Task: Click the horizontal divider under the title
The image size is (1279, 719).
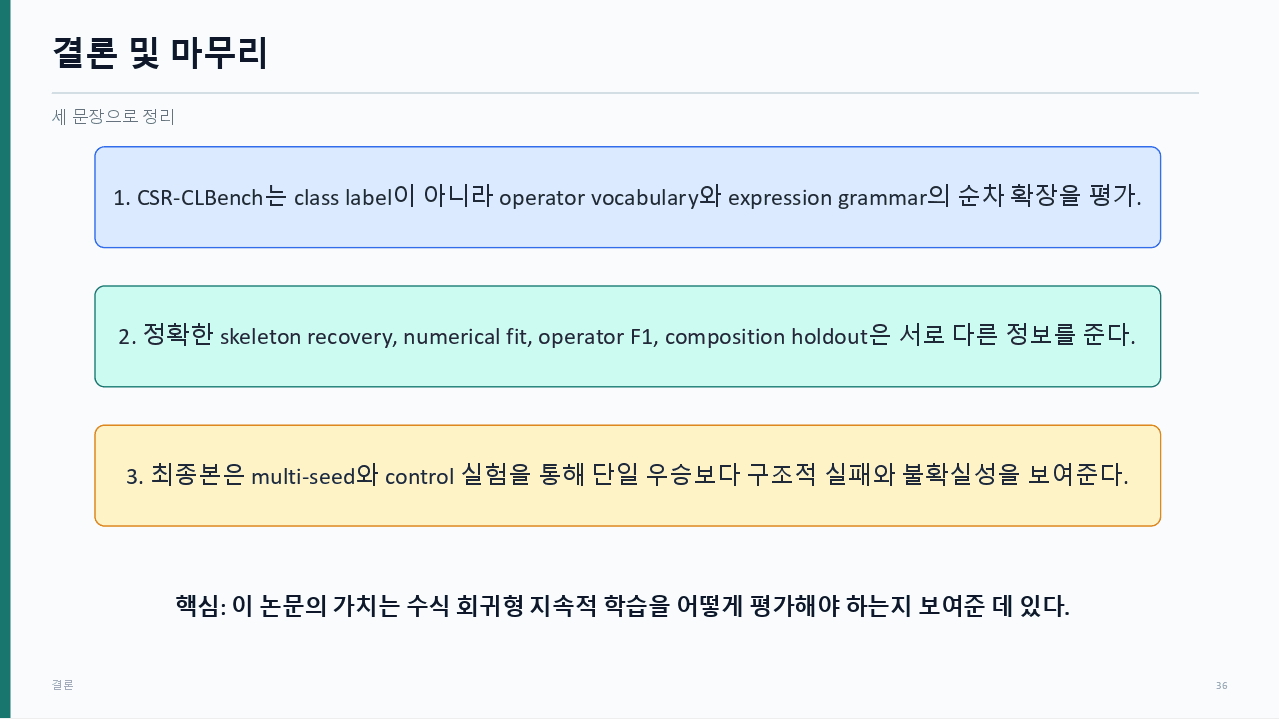Action: pos(625,93)
